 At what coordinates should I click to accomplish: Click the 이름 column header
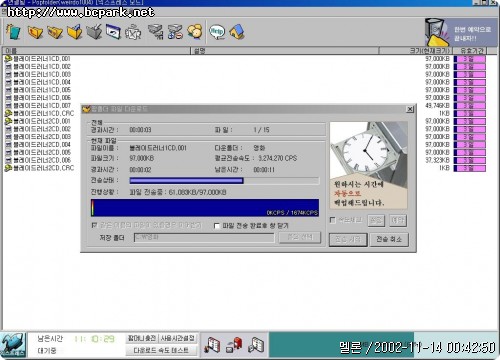pyautogui.click(x=97, y=51)
